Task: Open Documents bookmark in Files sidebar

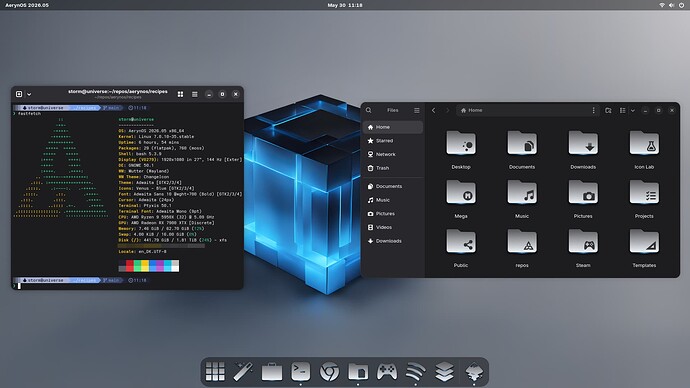Action: [x=393, y=187]
